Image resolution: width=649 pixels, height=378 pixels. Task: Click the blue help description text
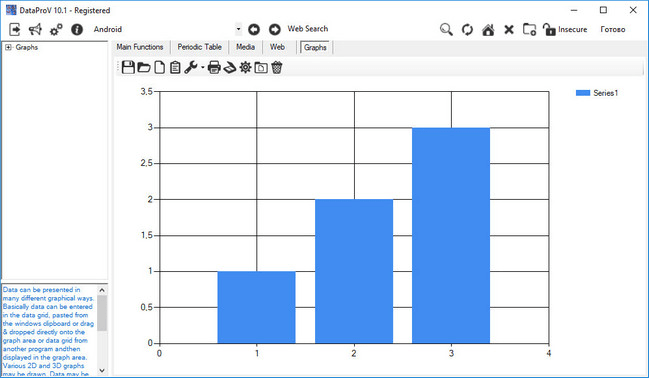tap(49, 331)
